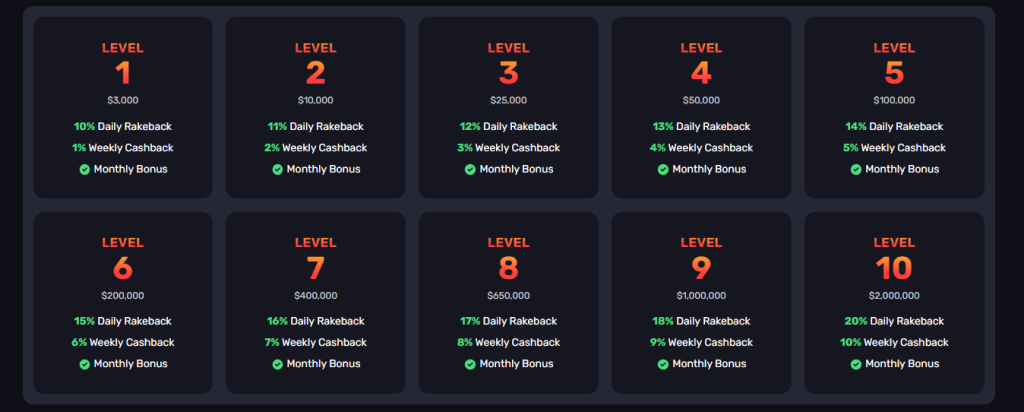
Task: Click the Level 2 Monthly Bonus checkmark icon
Action: tap(278, 170)
